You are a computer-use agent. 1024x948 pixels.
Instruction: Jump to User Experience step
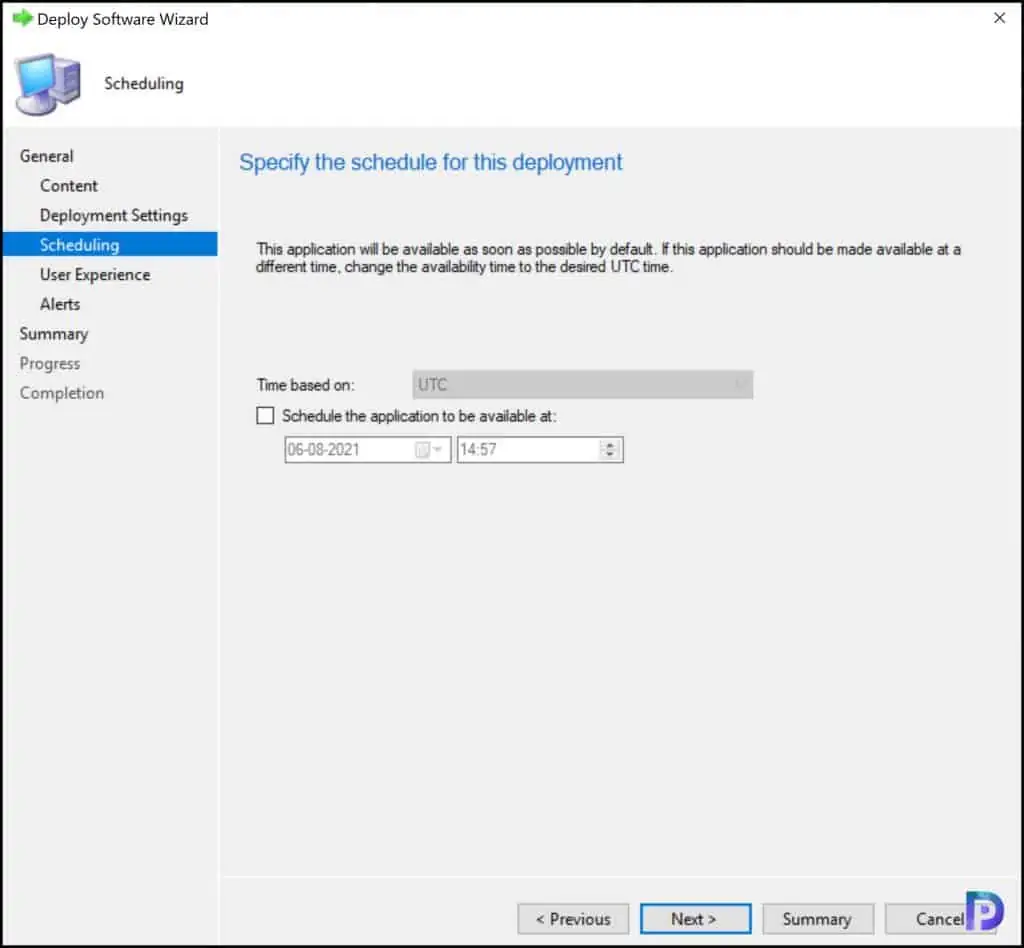tap(95, 275)
